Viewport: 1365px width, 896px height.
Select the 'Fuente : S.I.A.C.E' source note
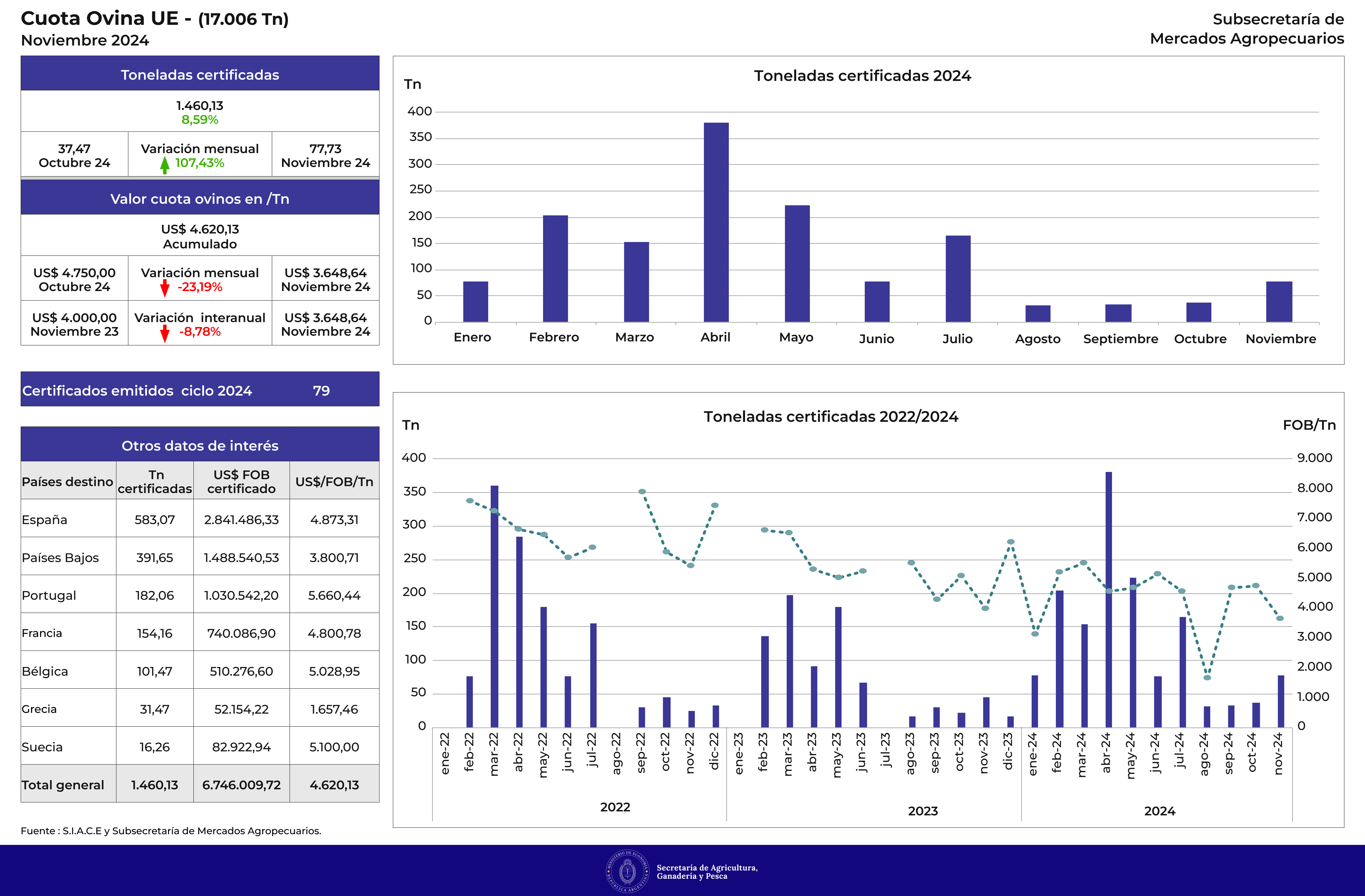171,831
